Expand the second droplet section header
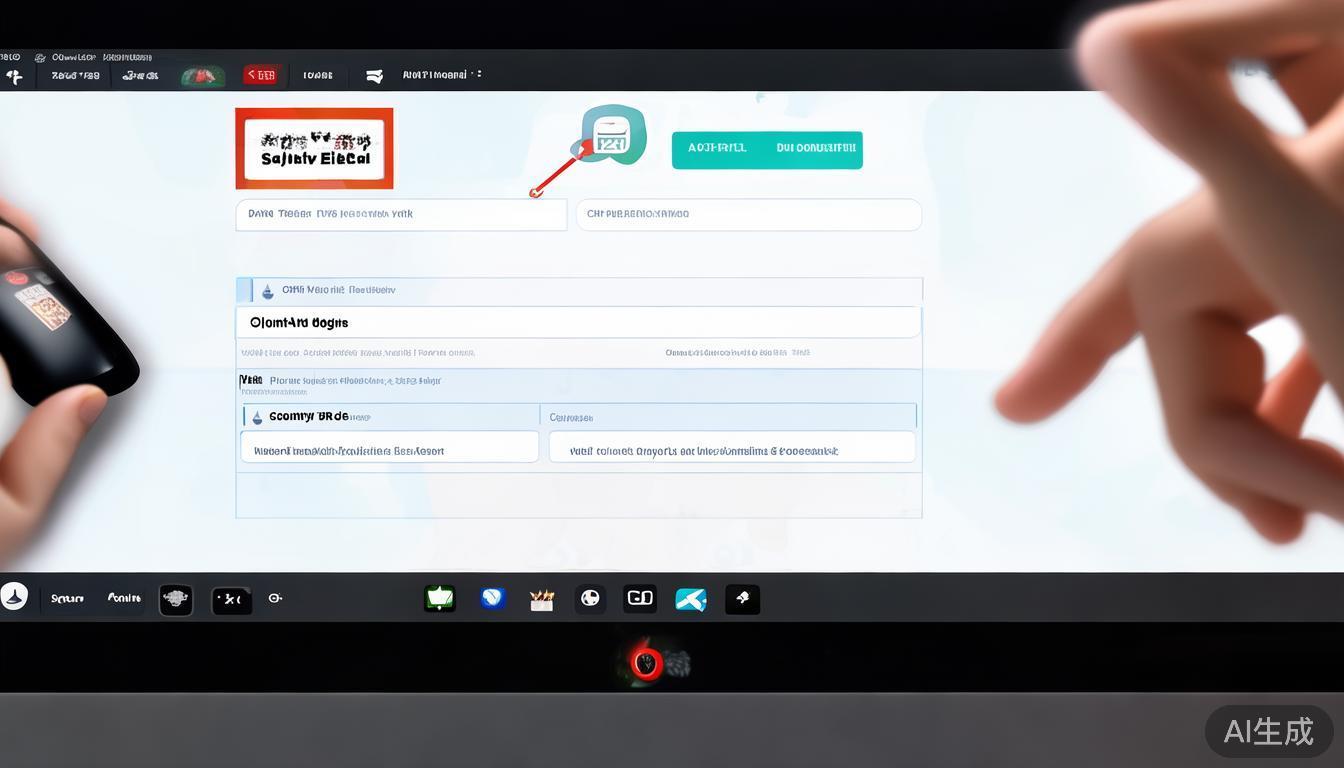The image size is (1344, 768). [x=257, y=417]
